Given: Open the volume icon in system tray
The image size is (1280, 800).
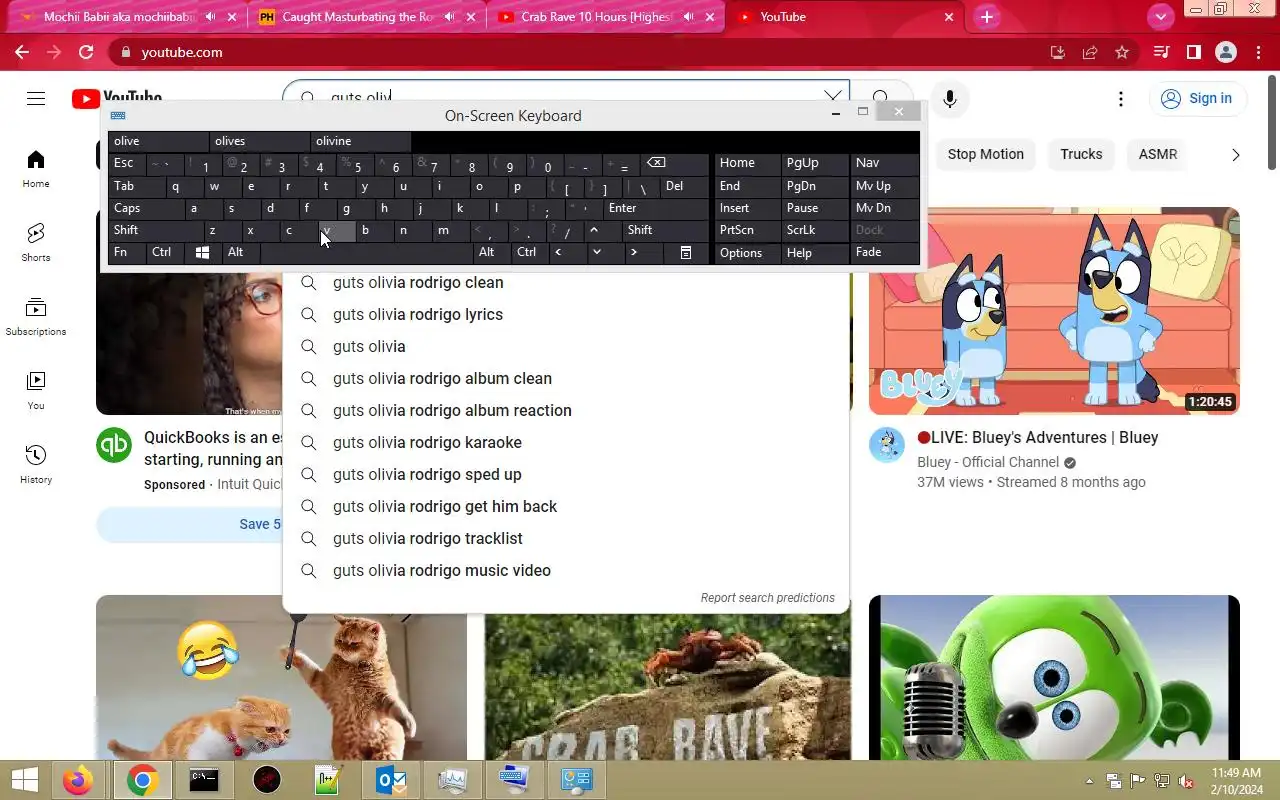Looking at the screenshot, I should click(1186, 781).
